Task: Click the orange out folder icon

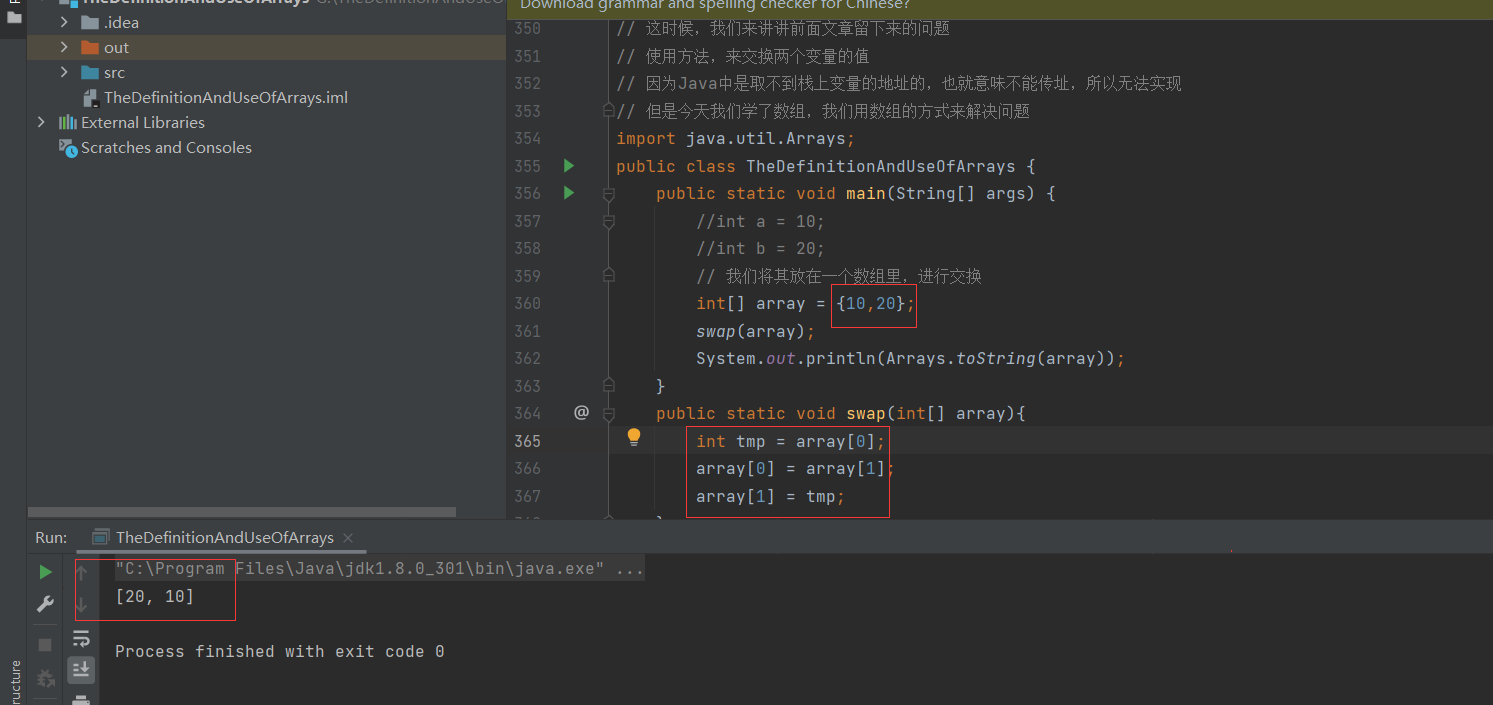Action: pos(90,47)
